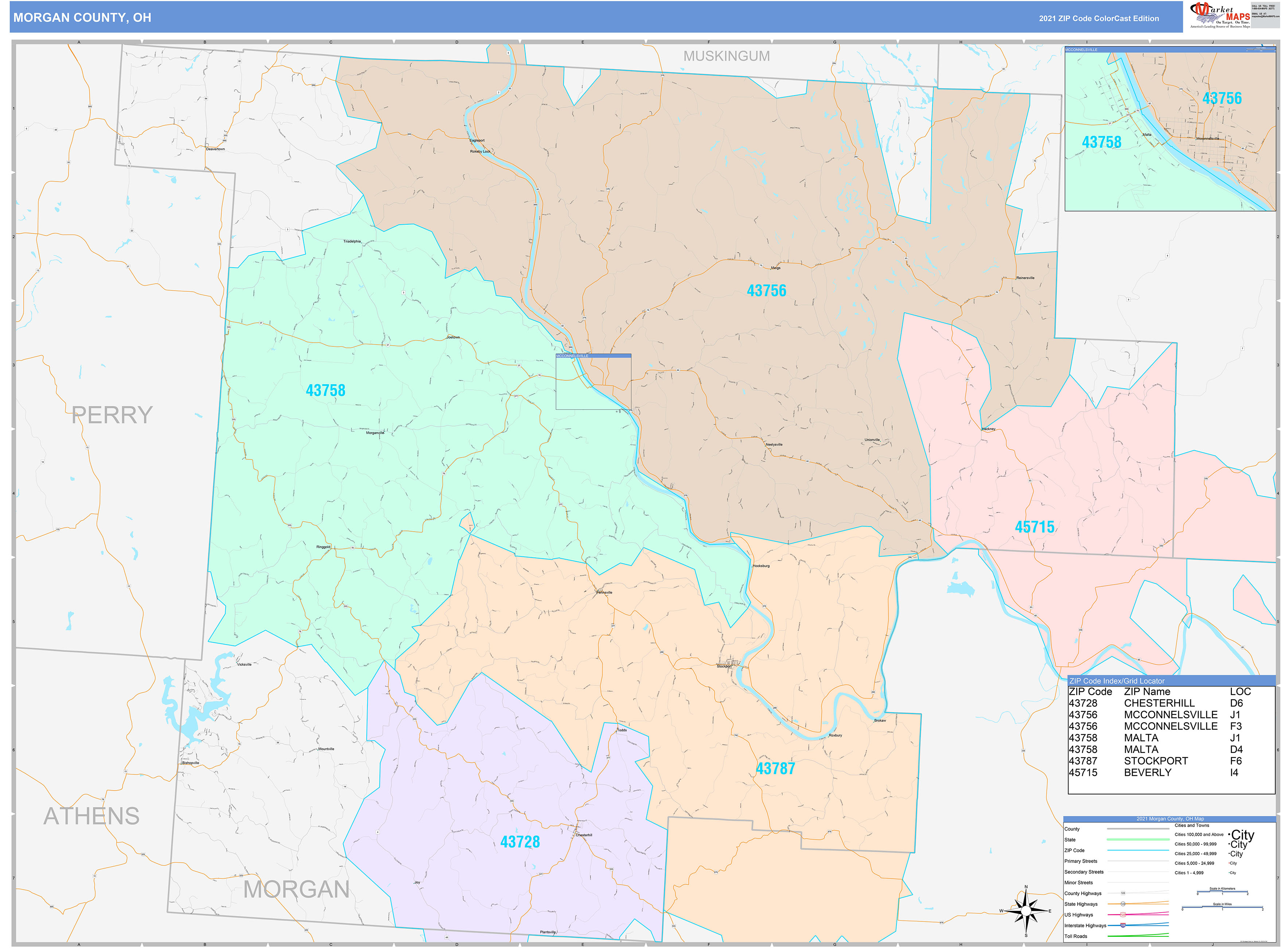
Task: Select the 43756 ZIP label on the main map
Action: click(x=766, y=291)
